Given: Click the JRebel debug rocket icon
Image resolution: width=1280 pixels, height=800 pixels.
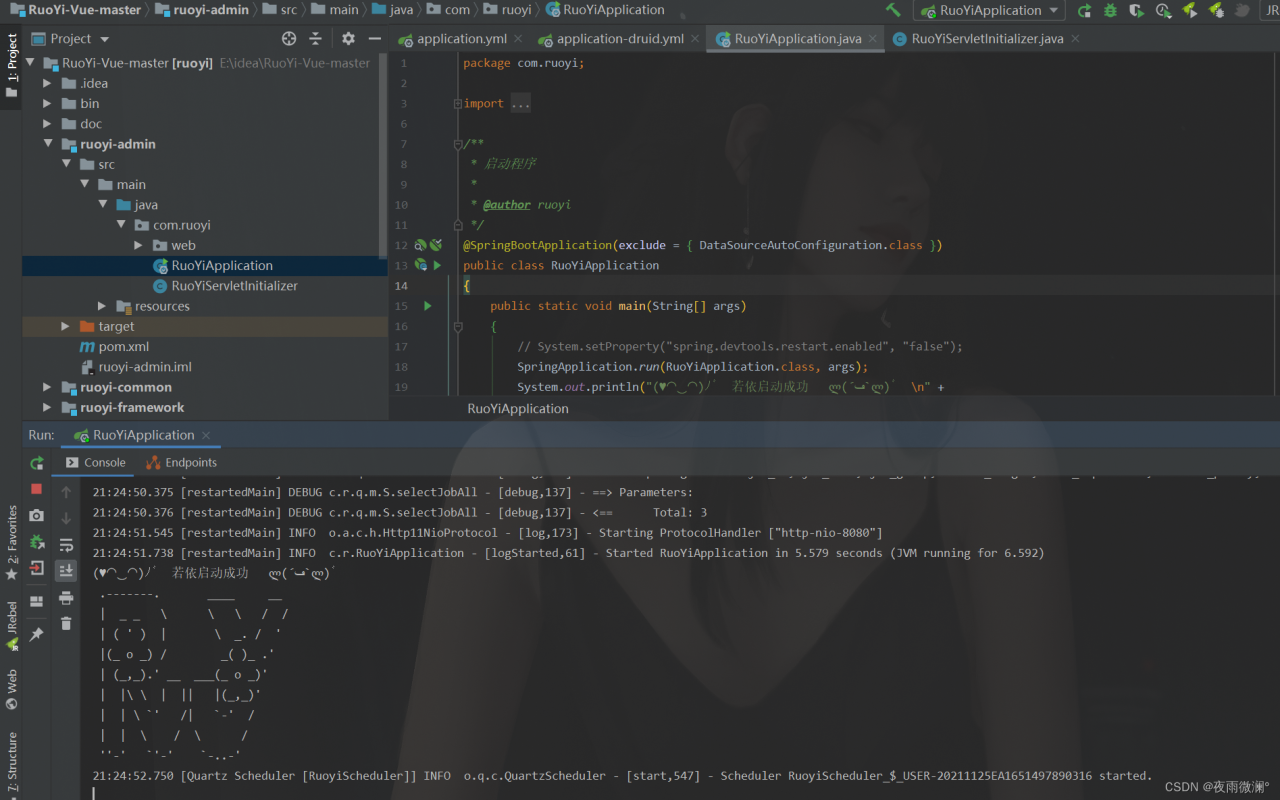Looking at the screenshot, I should pos(1216,10).
